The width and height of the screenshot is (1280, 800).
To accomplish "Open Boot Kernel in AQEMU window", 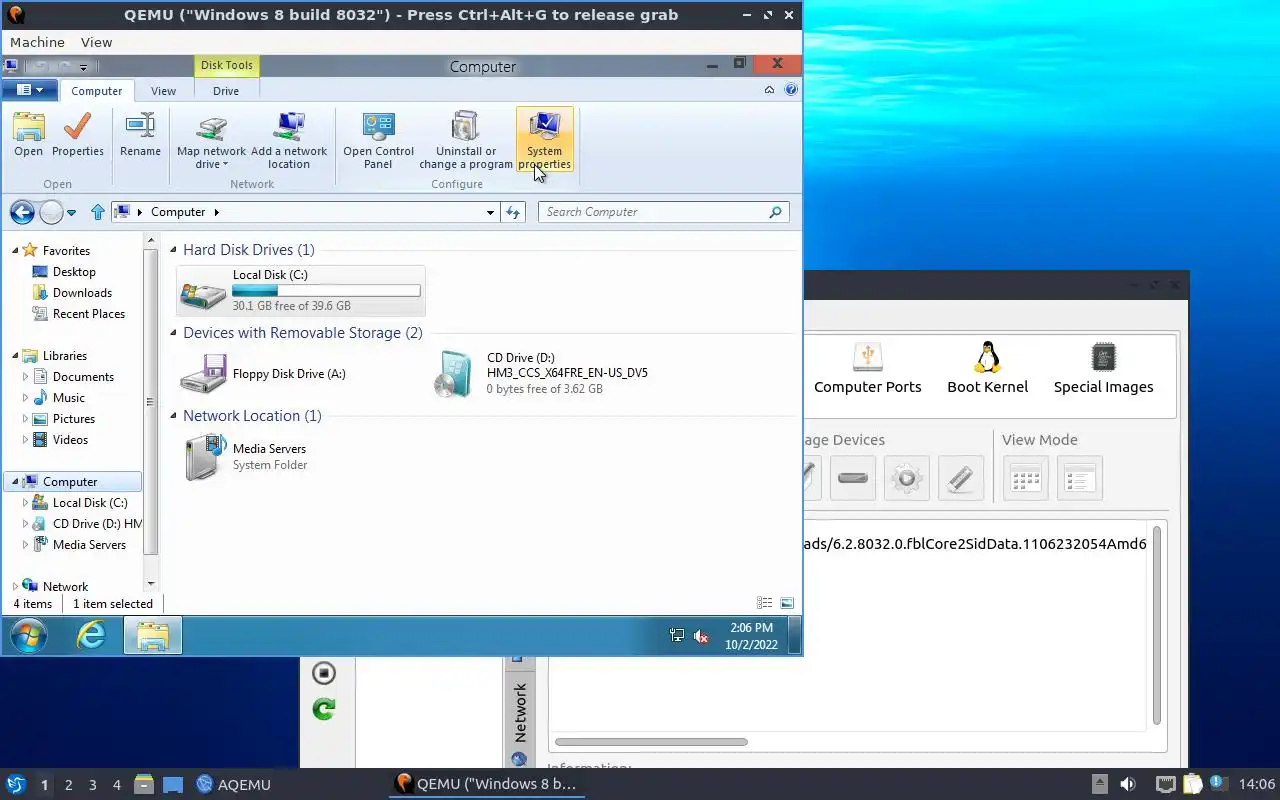I will 987,369.
